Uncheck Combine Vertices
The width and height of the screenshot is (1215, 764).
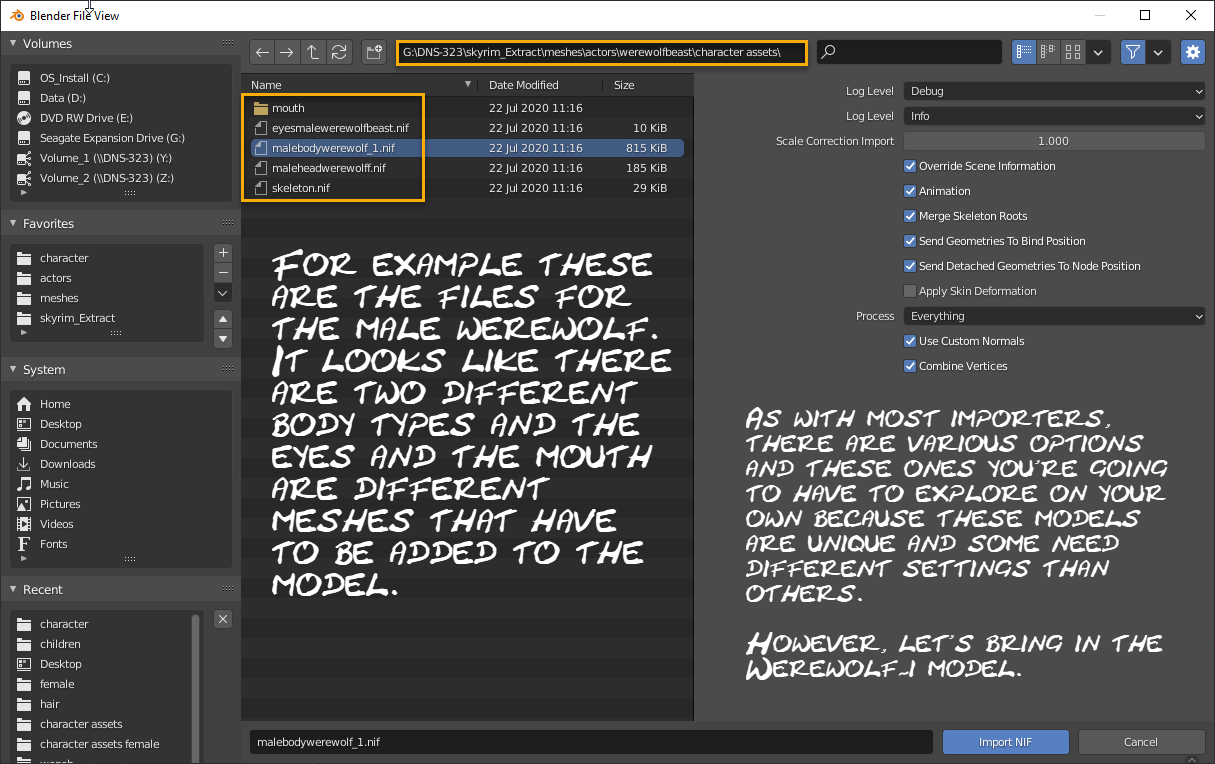coord(910,366)
